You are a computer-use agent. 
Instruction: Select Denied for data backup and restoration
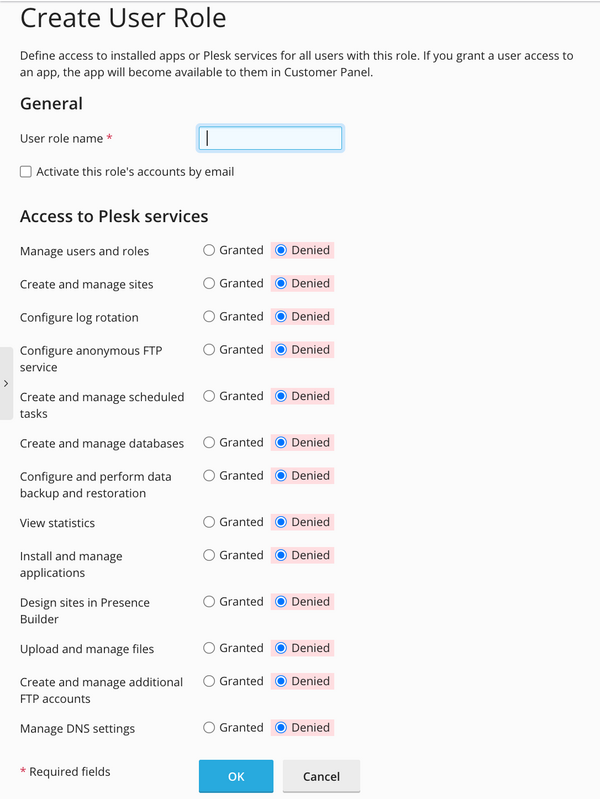pos(281,475)
